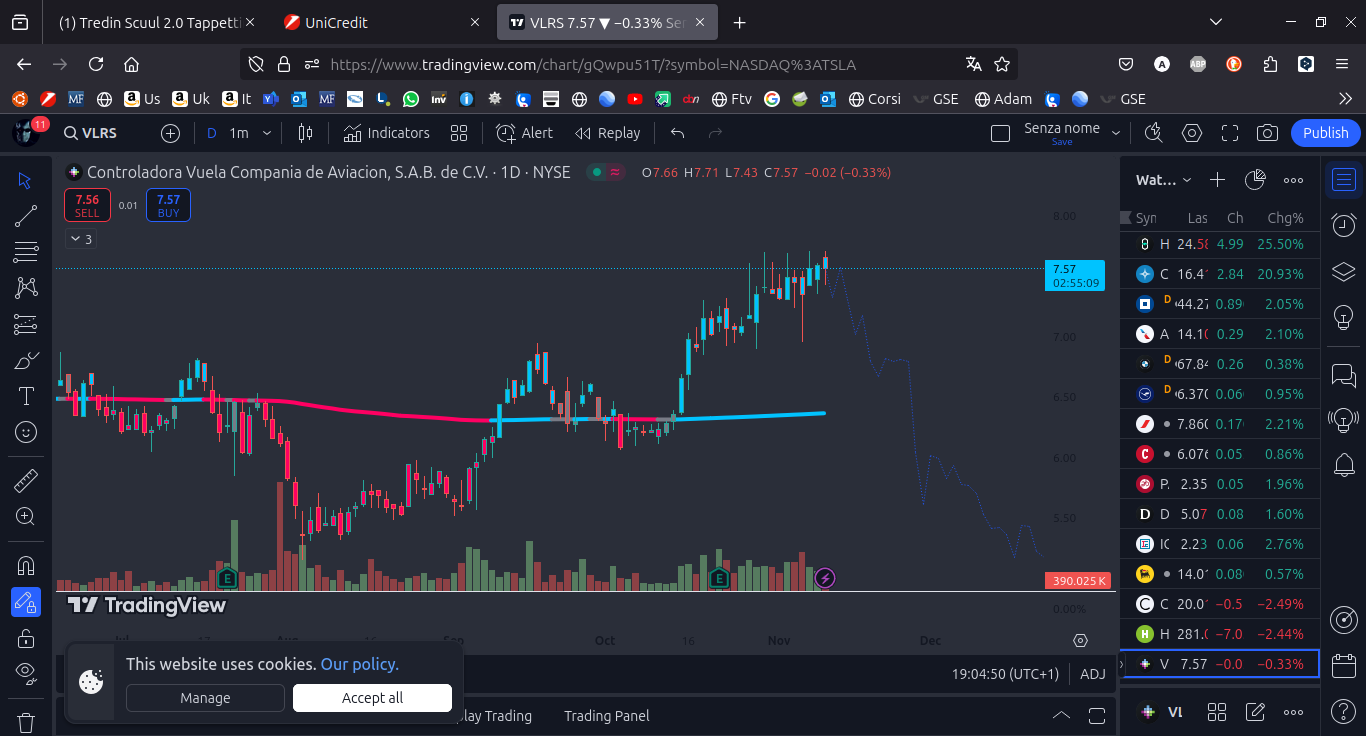
Task: Open the forecasting and measurement tools
Action: (x=26, y=324)
